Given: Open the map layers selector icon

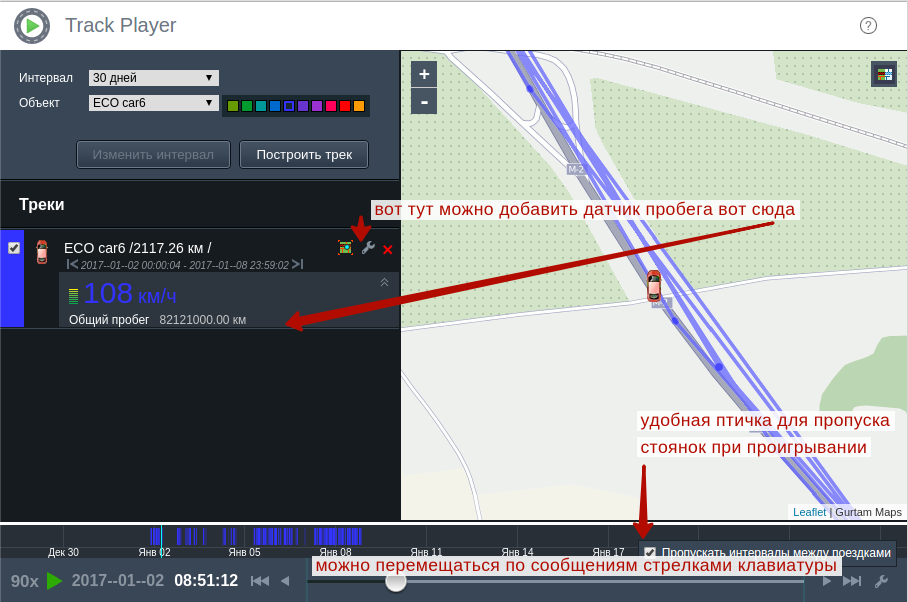Looking at the screenshot, I should click(x=884, y=74).
